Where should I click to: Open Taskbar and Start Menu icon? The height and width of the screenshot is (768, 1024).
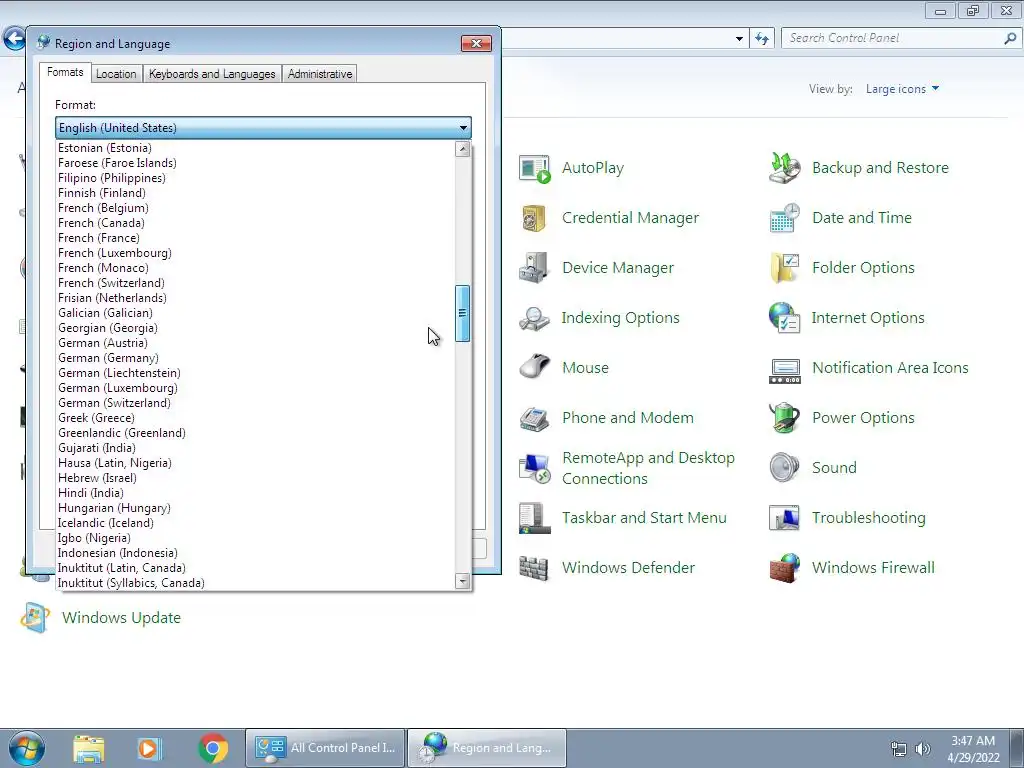534,518
